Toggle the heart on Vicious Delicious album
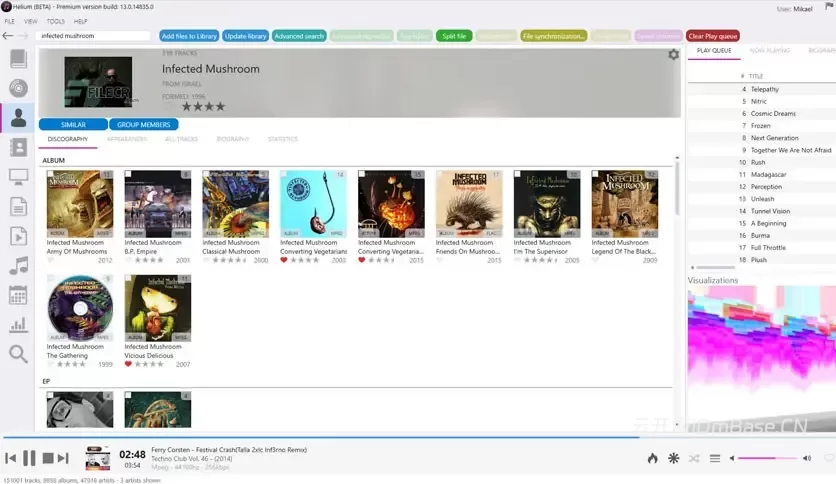The width and height of the screenshot is (836, 484). pos(128,364)
